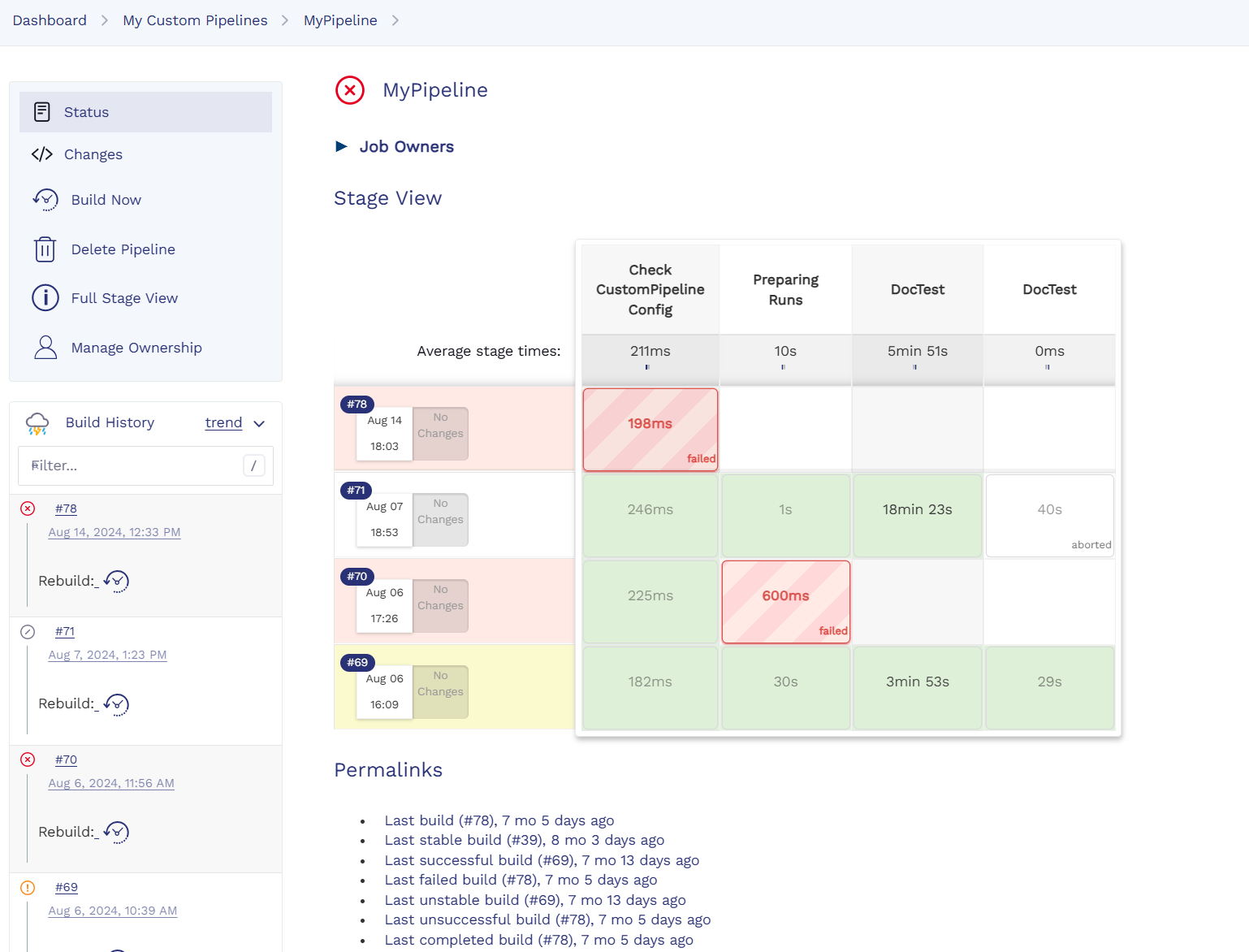The image size is (1249, 952).
Task: Click the unstable status icon of build #69
Action: click(28, 887)
